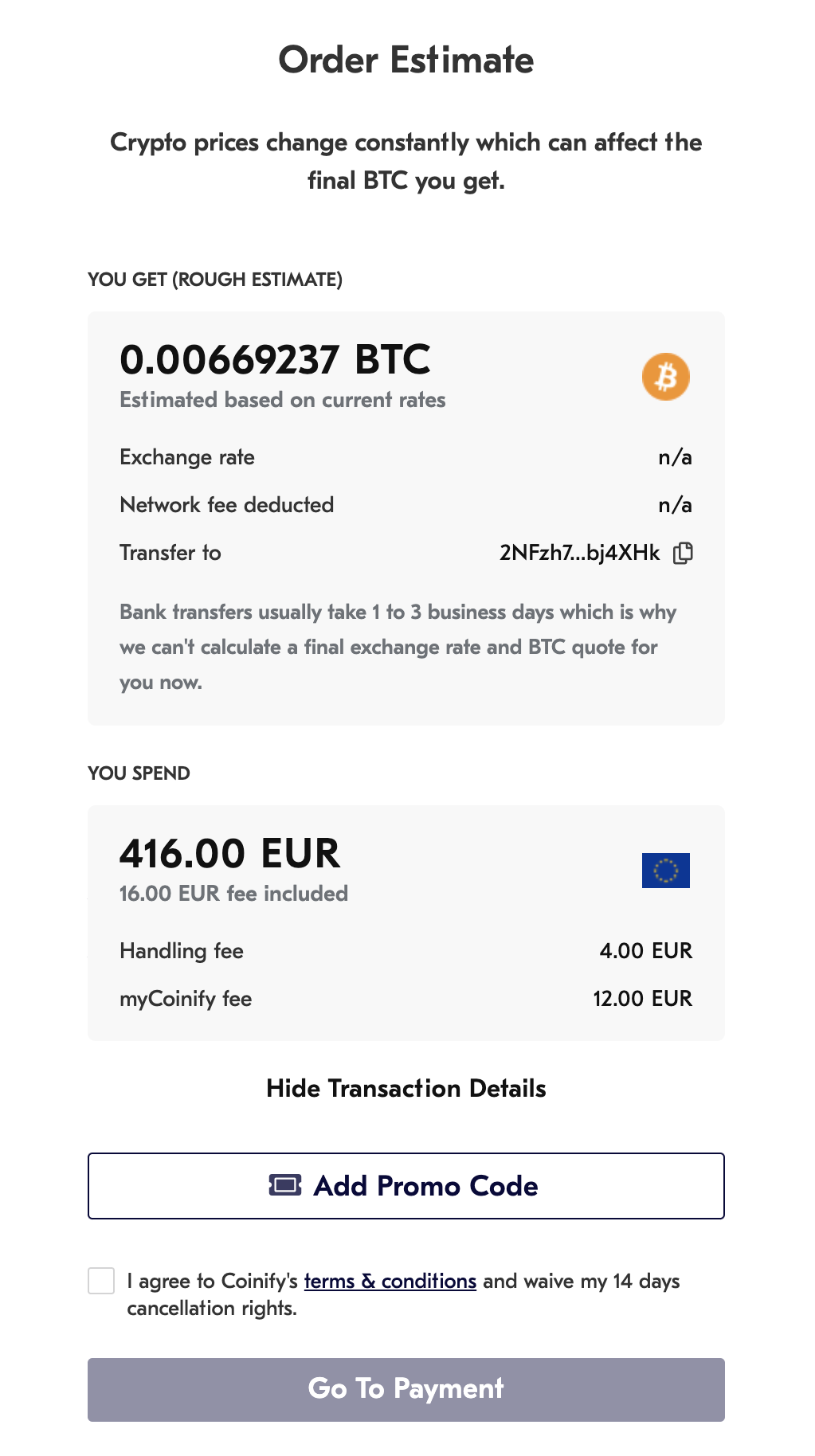Tick the terms and conditions checkbox

point(101,1281)
